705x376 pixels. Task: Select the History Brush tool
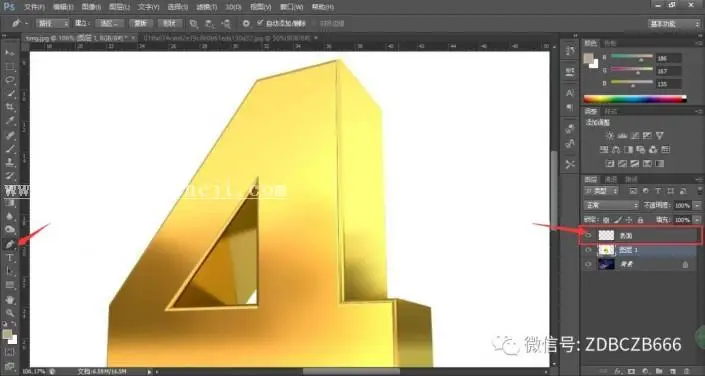coord(10,176)
